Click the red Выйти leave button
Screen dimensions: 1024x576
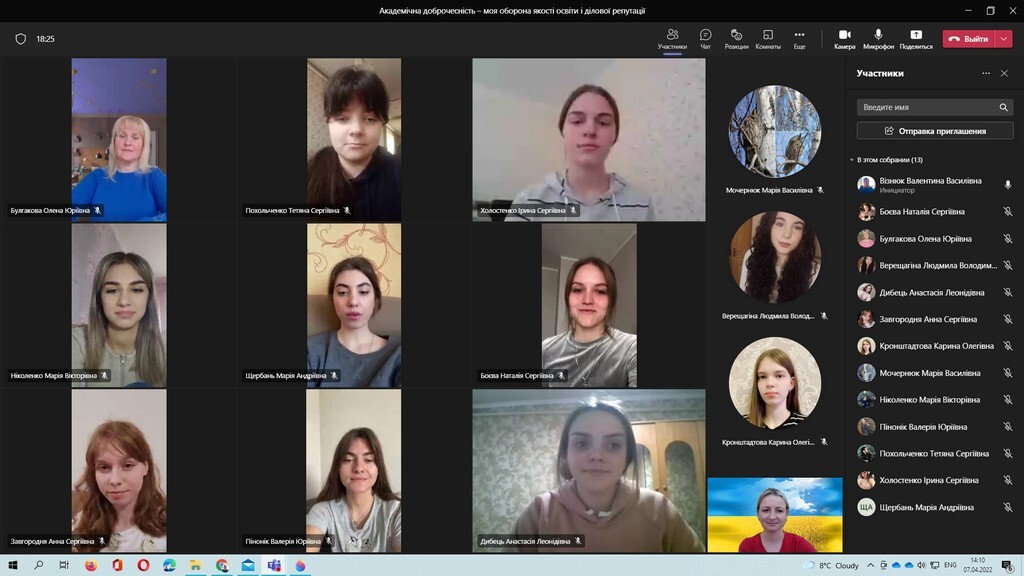tap(969, 39)
